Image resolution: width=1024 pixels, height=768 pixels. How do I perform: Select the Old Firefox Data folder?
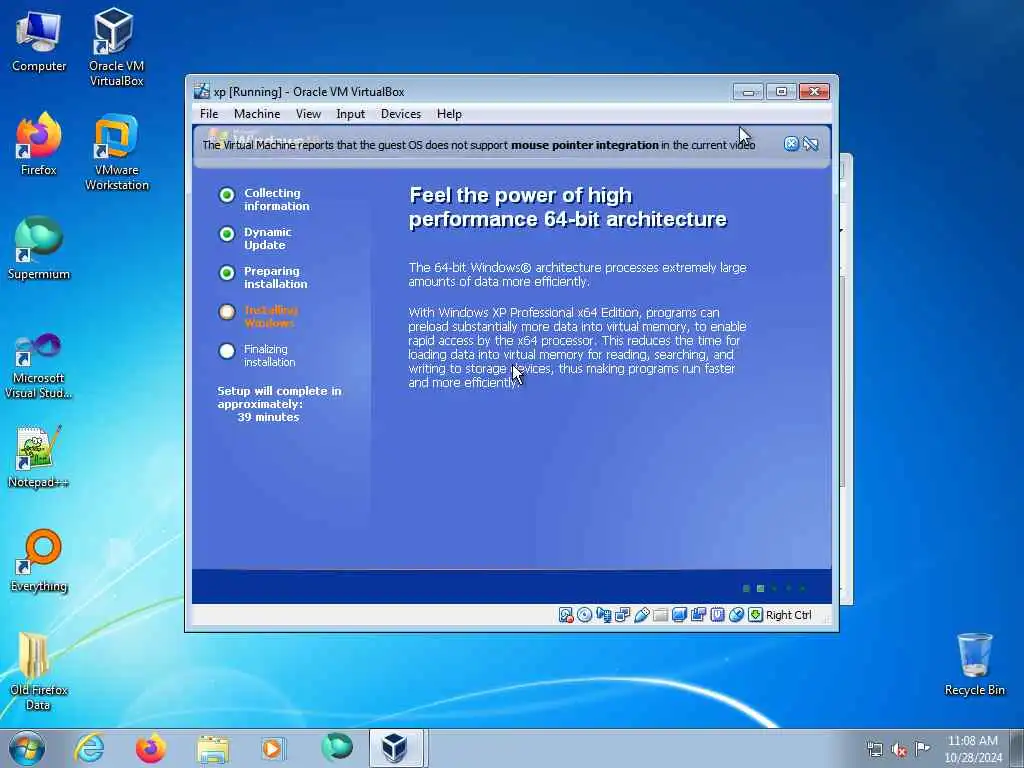38,671
